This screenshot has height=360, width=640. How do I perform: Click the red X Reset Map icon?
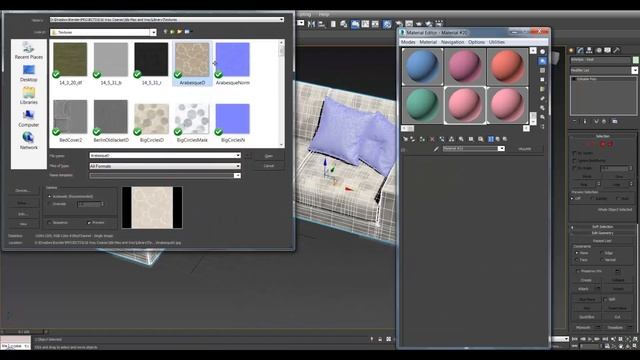click(432, 139)
